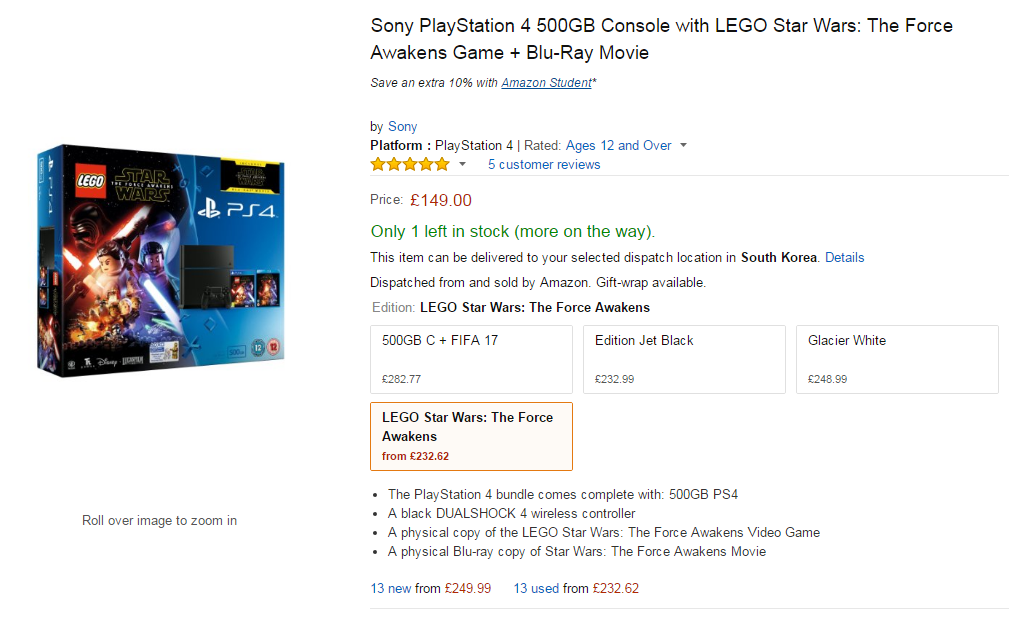Click the Roll over image to zoom text
This screenshot has width=1009, height=622.
159,520
